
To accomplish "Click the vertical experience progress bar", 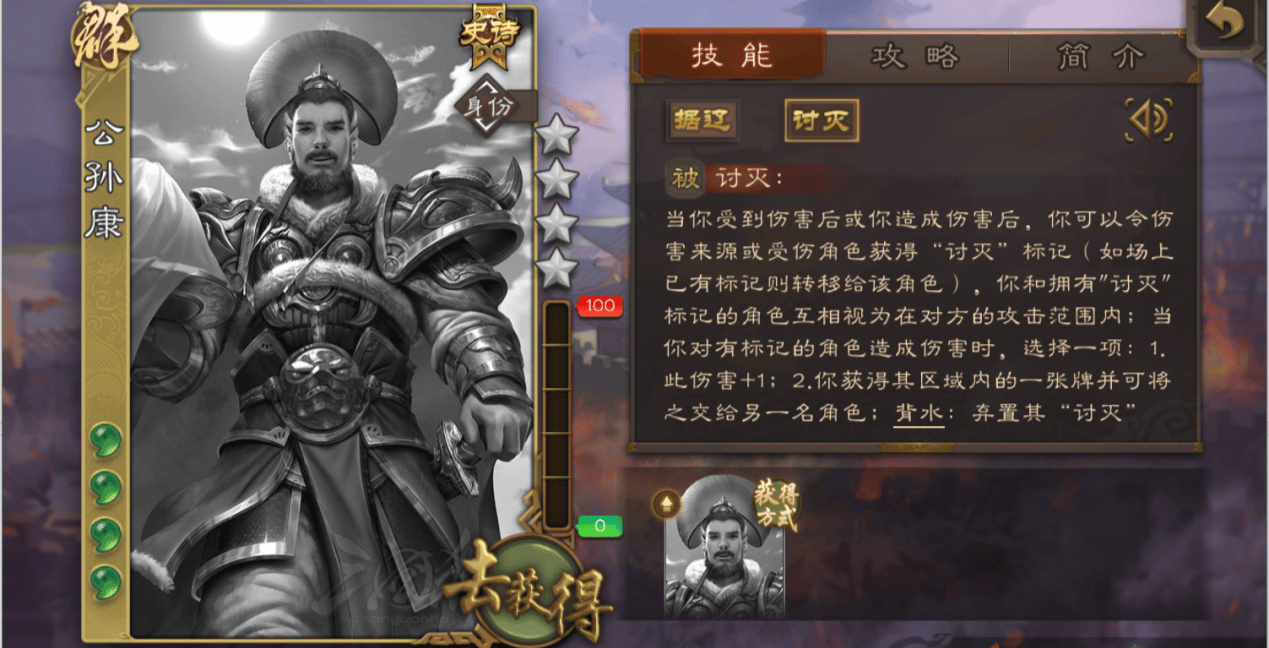I will (557, 414).
